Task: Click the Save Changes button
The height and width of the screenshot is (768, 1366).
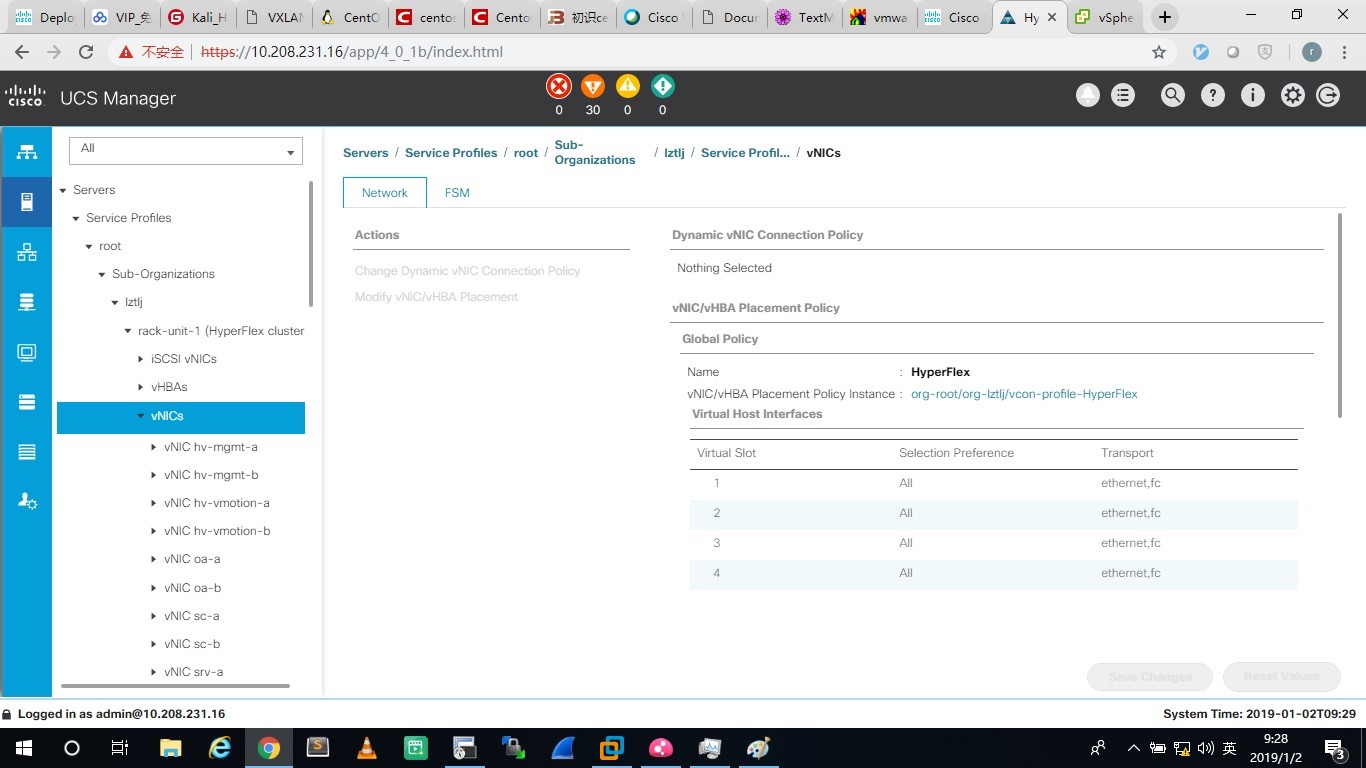Action: pos(1150,677)
